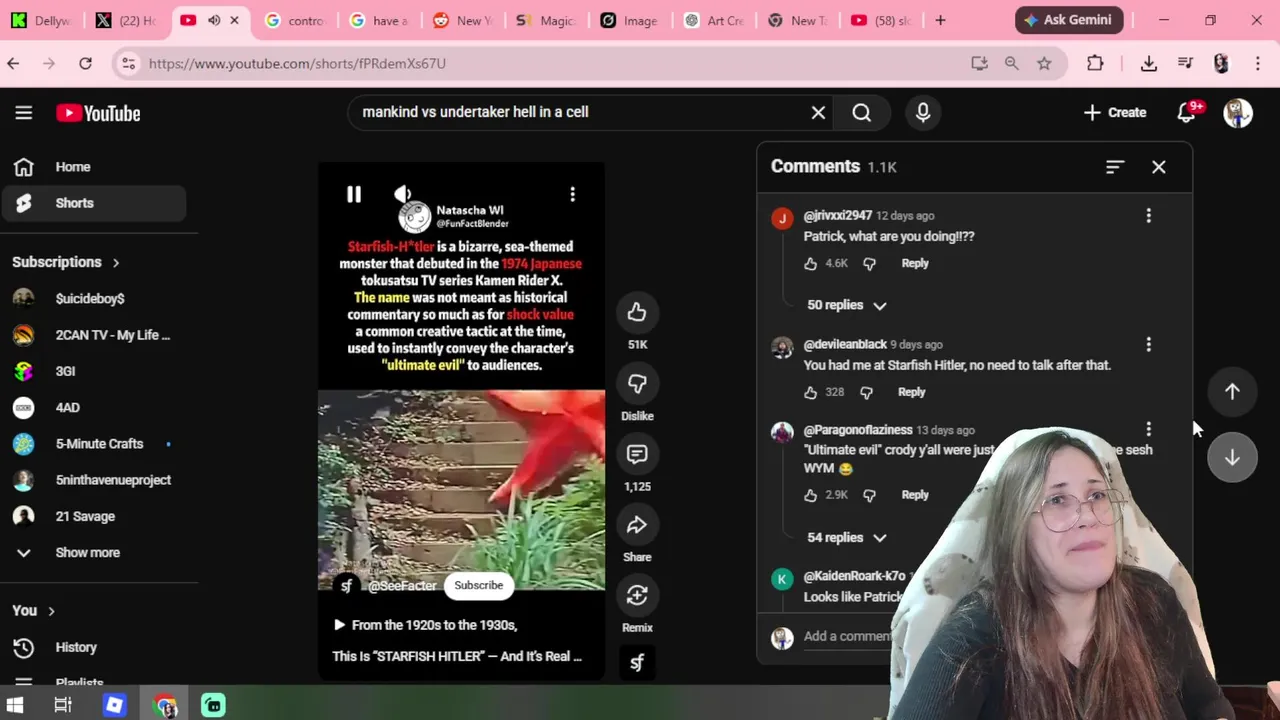Like @Paragonoflaziness's comment with 2.9K likes
The image size is (1280, 720).
pyautogui.click(x=811, y=495)
